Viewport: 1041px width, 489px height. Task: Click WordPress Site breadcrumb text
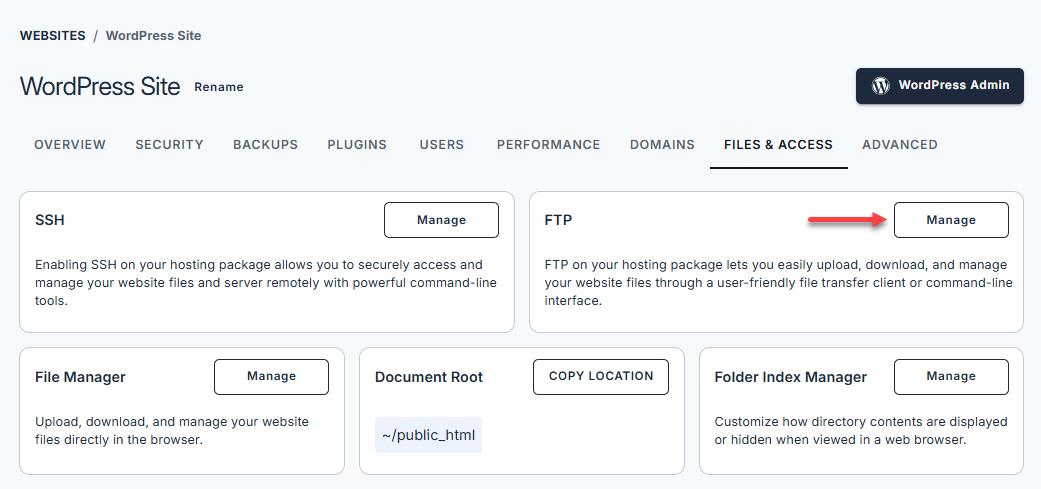[x=153, y=36]
